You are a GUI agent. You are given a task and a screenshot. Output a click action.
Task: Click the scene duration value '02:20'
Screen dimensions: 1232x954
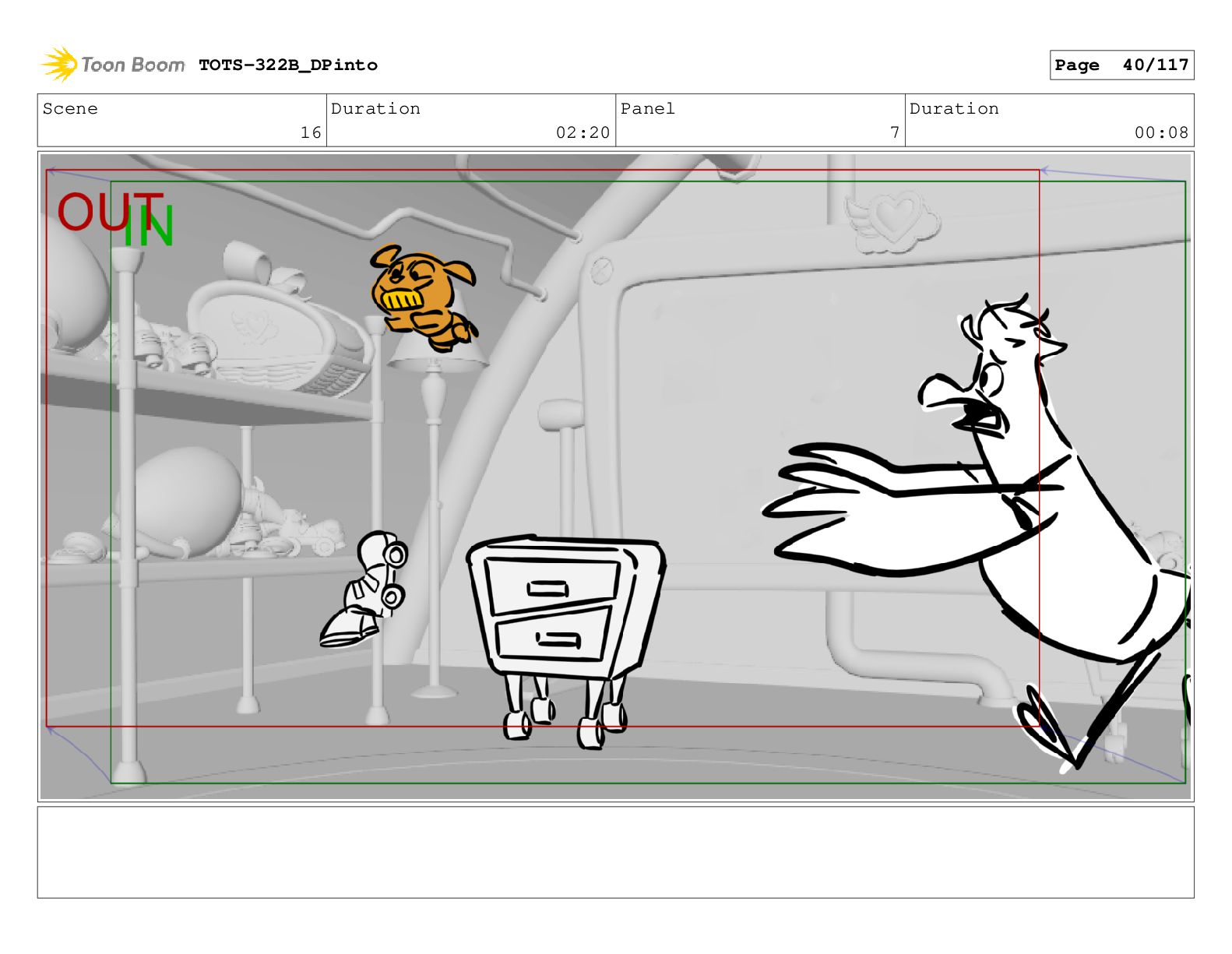point(583,132)
